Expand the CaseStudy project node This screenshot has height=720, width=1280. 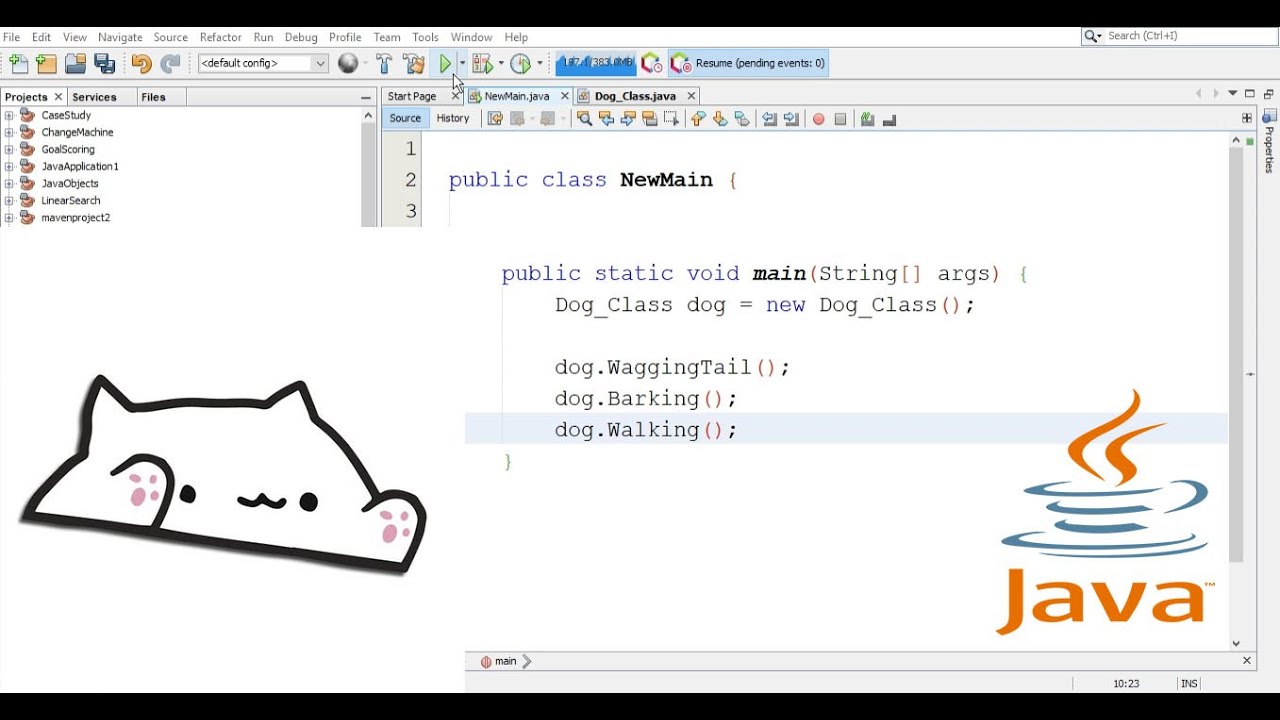(9, 115)
